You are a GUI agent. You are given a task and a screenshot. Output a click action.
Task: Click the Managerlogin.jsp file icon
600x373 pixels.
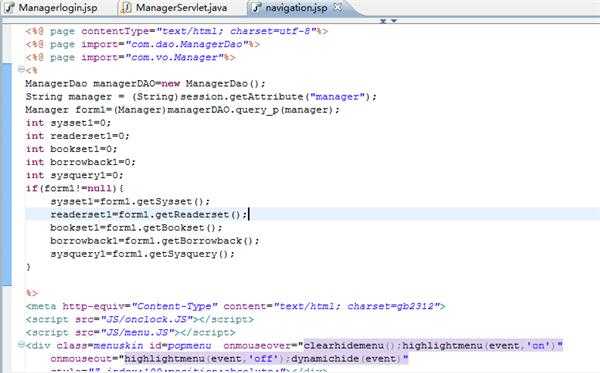click(x=10, y=8)
